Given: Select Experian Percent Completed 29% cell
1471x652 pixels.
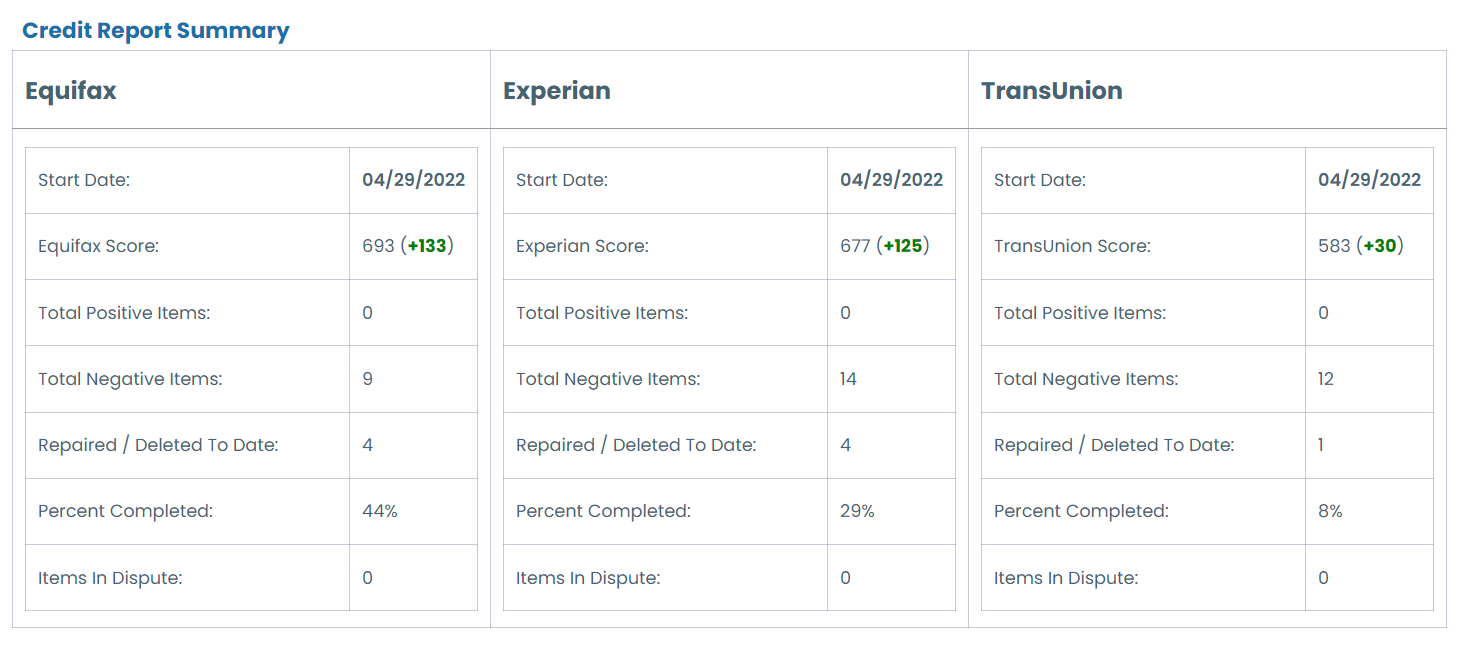Looking at the screenshot, I should coord(891,511).
